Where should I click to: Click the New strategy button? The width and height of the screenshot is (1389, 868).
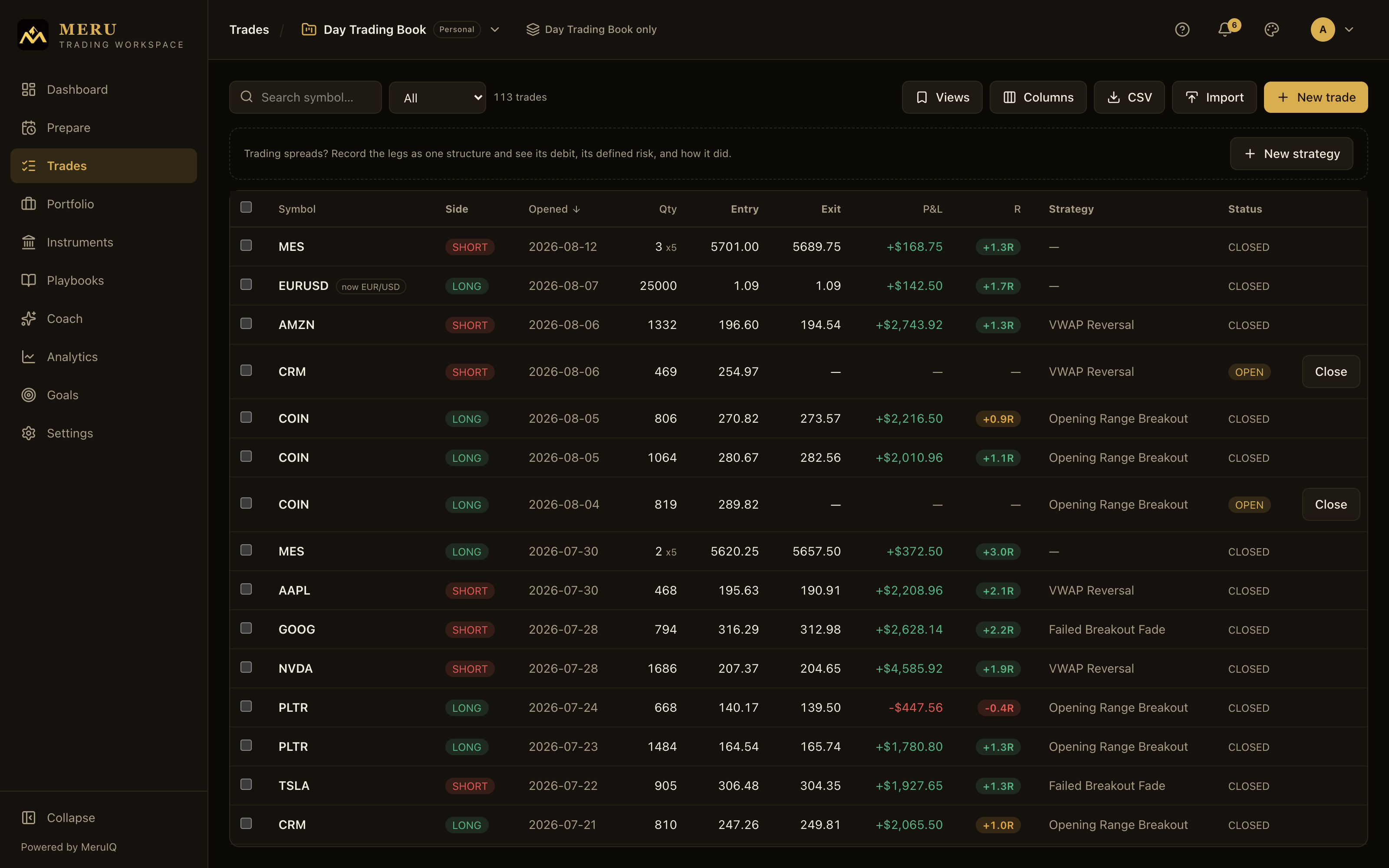click(x=1291, y=153)
